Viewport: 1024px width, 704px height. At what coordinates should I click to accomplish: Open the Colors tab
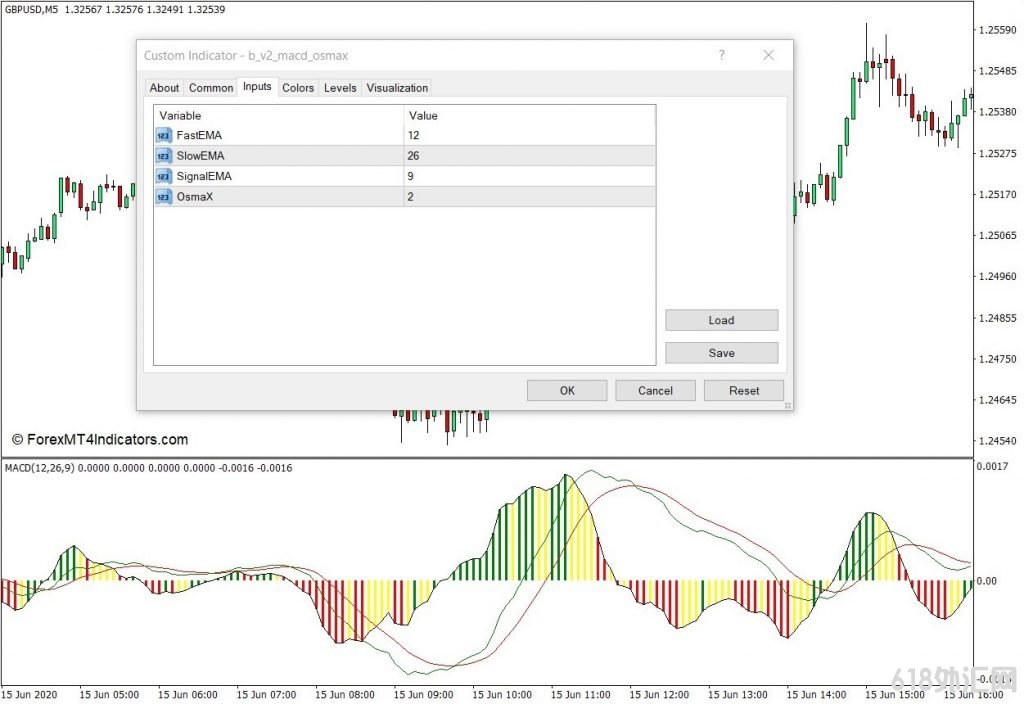pos(298,88)
